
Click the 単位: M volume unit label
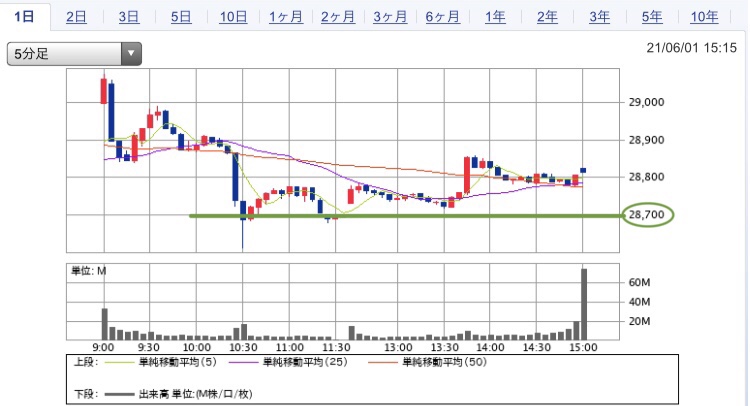point(88,271)
